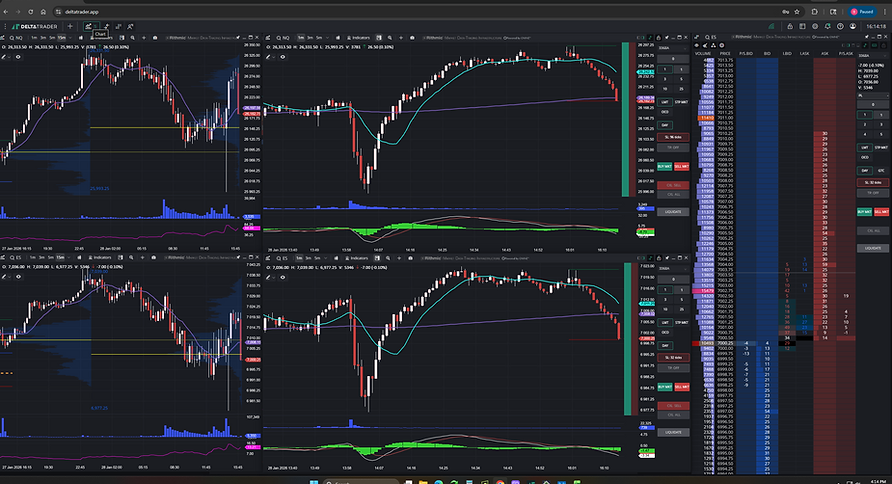This screenshot has width=892, height=484.
Task: Switch ES 15m chart to 1m timeframe
Action: (x=33, y=258)
